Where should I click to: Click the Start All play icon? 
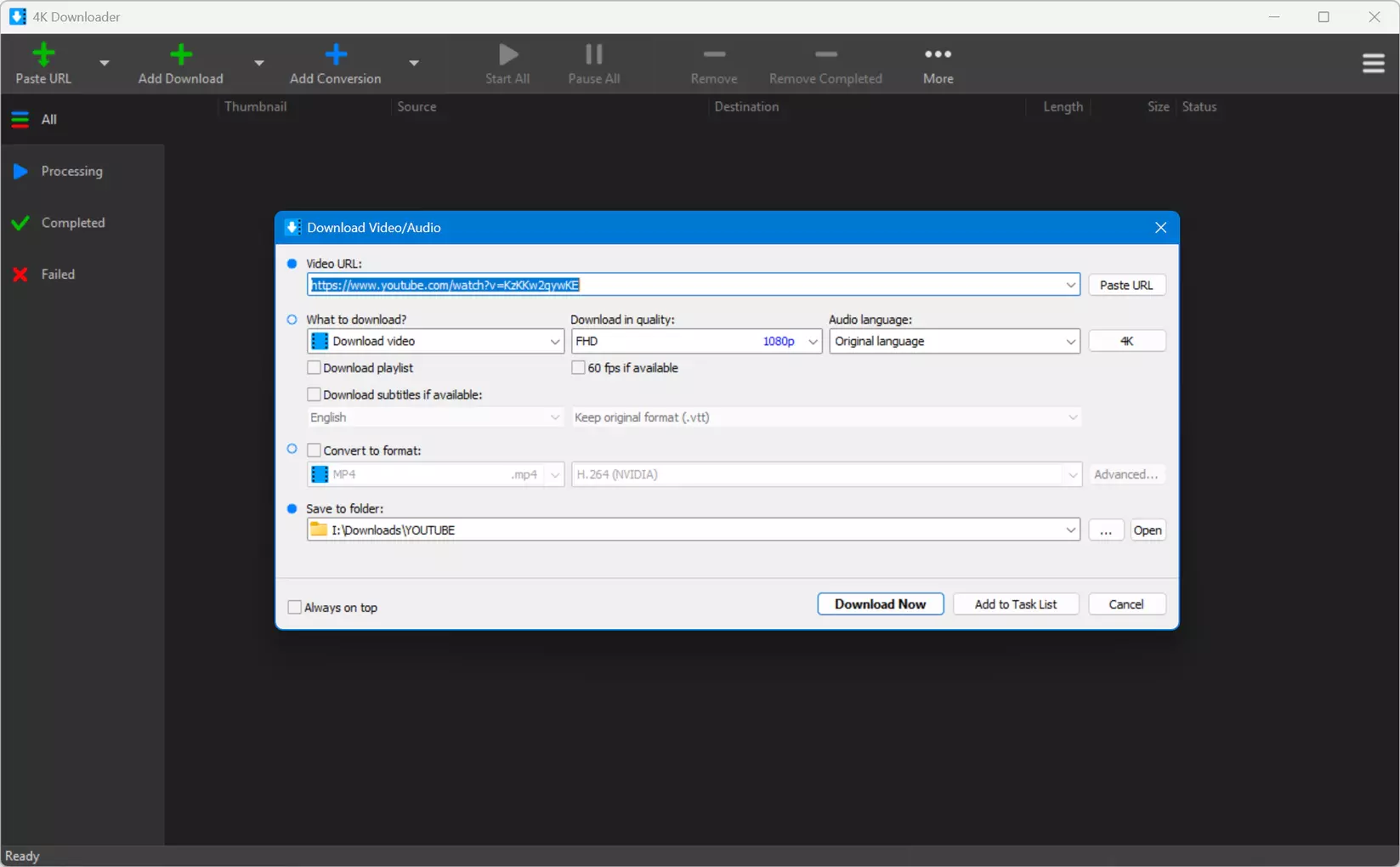(x=508, y=55)
